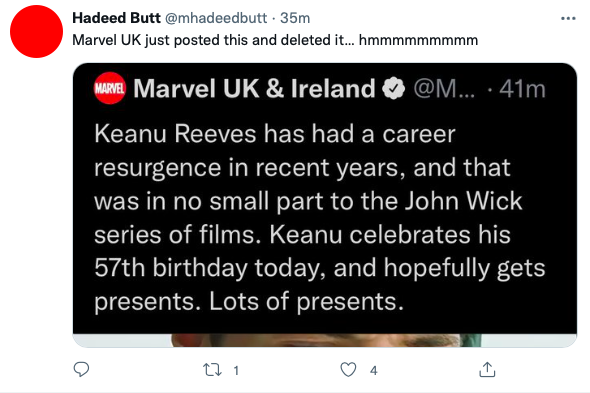Open the share menu icon

487,370
